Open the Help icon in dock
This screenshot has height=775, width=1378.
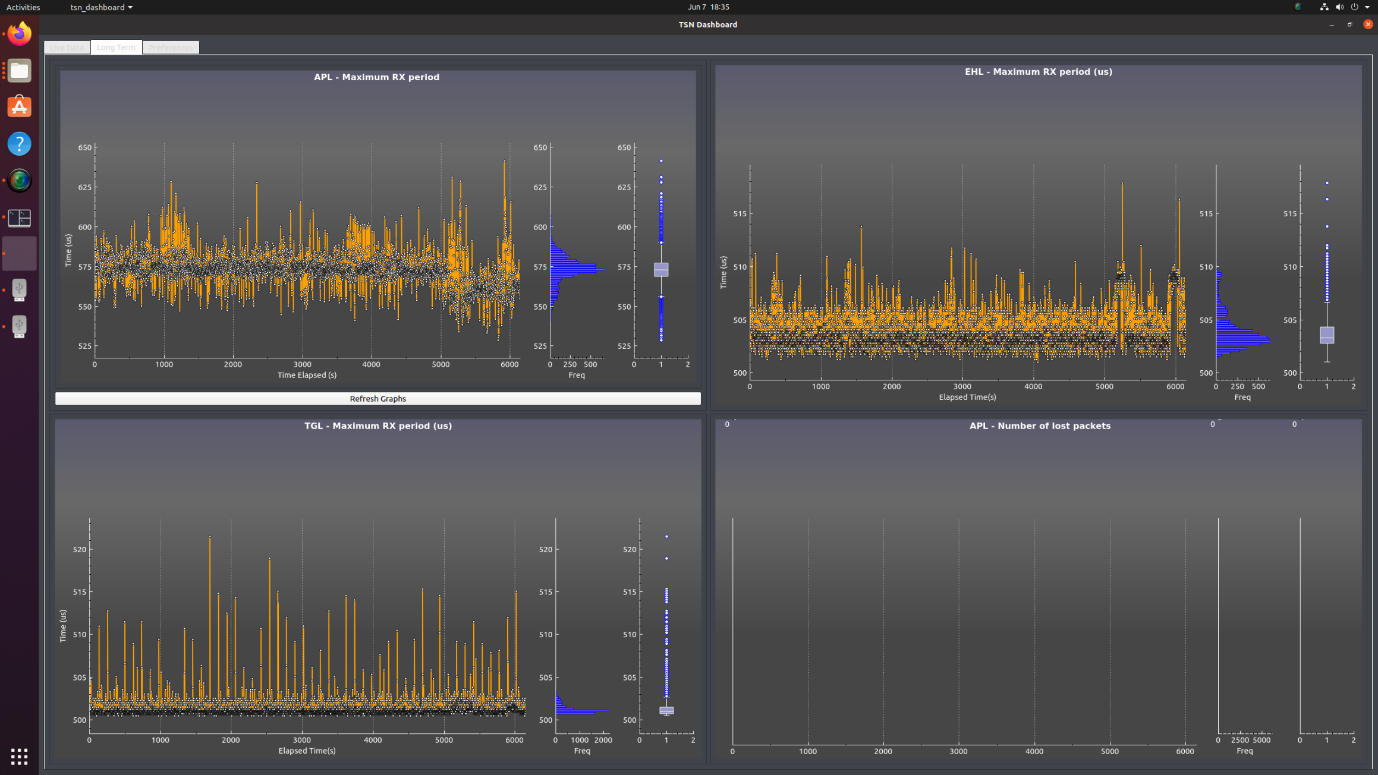click(19, 143)
